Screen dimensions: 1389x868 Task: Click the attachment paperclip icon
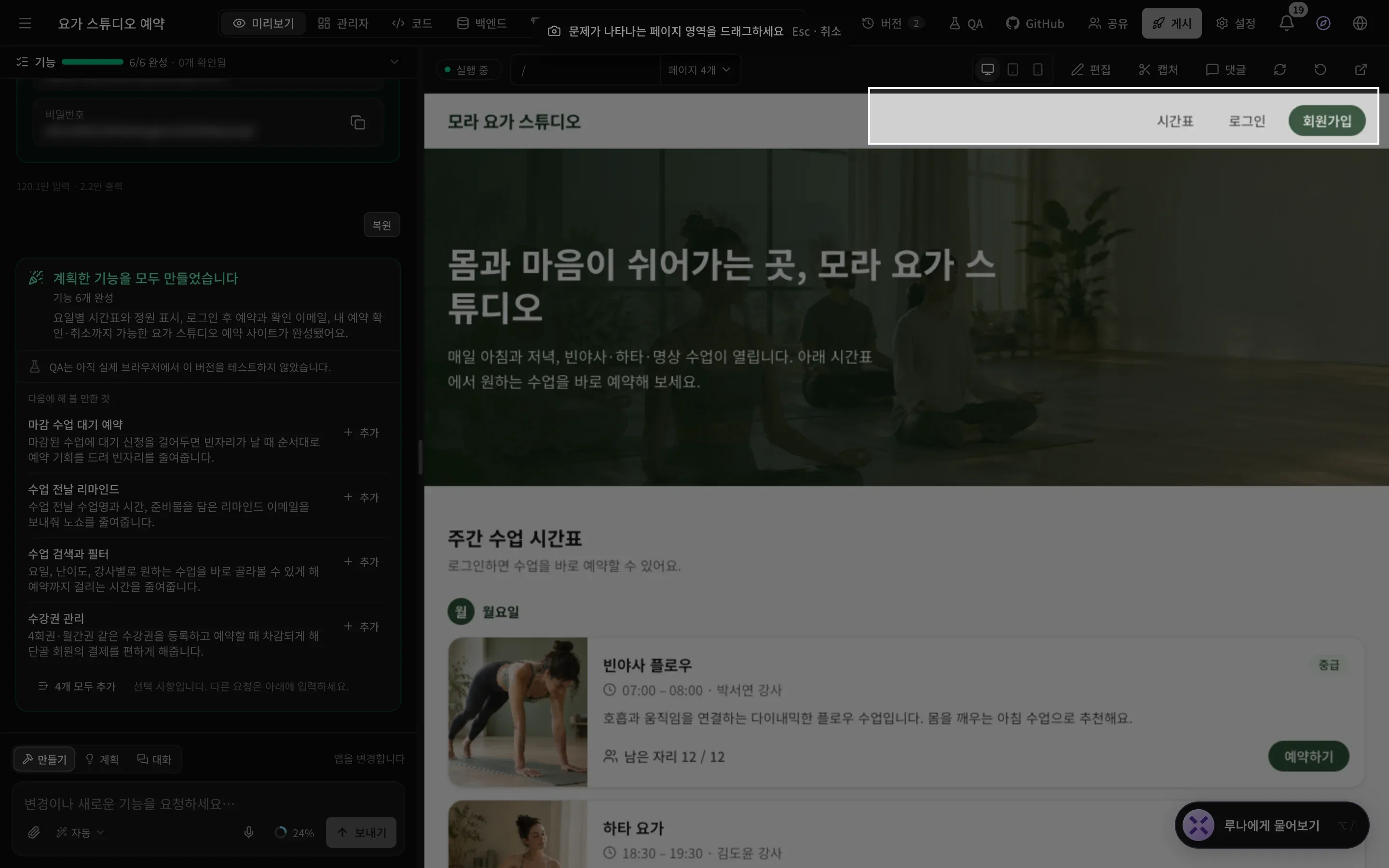click(34, 832)
